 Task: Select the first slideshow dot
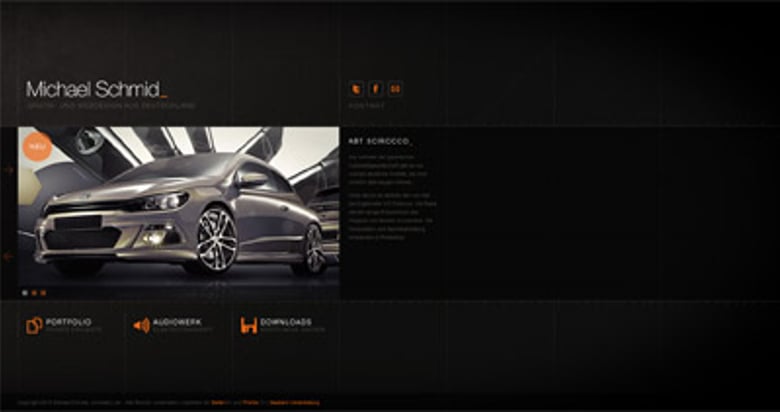24,293
